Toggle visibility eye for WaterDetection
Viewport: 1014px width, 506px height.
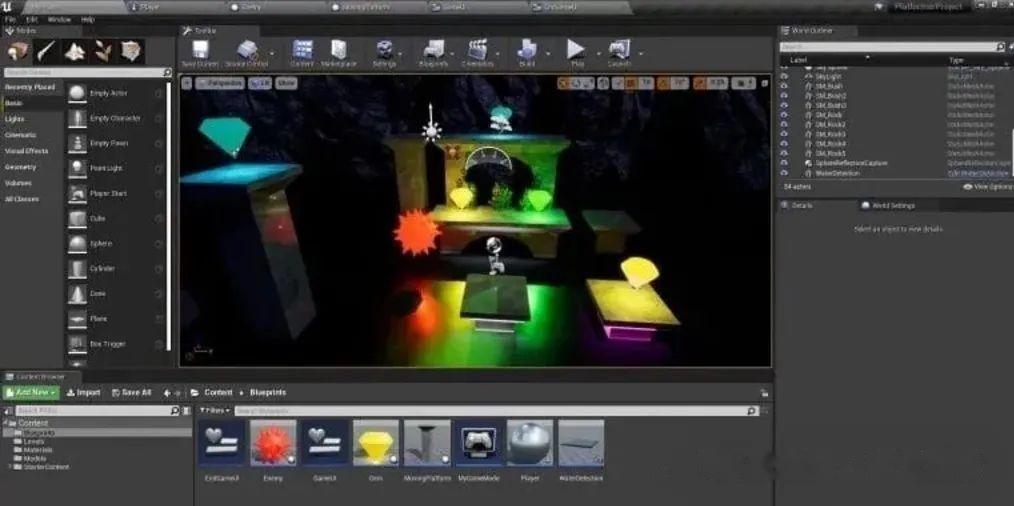[x=784, y=173]
